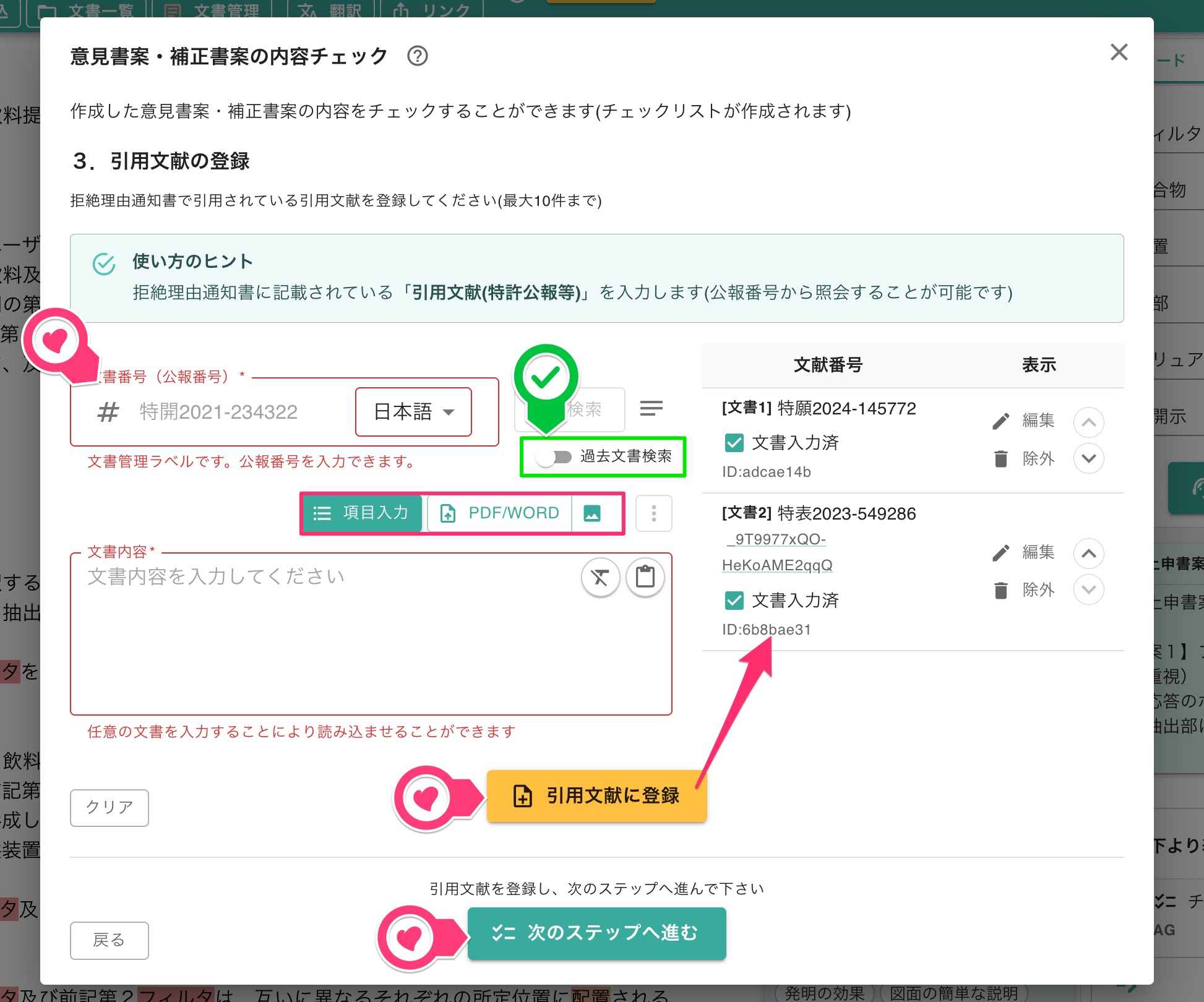Select the PDF/WORD input tab
Viewport: 1204px width, 1002px height.
pos(499,513)
